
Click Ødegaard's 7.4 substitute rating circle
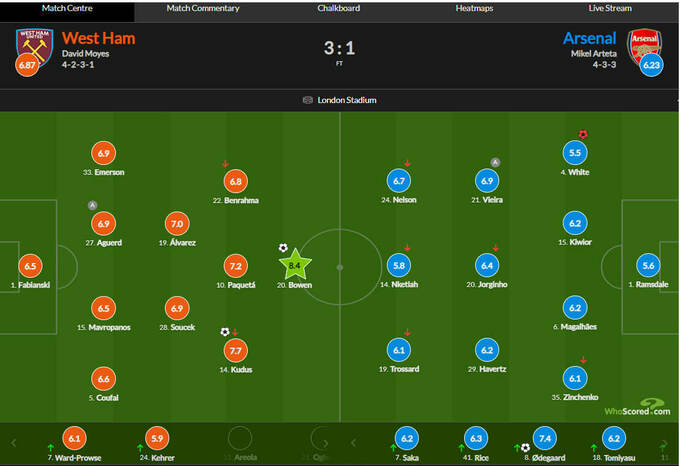tap(546, 438)
